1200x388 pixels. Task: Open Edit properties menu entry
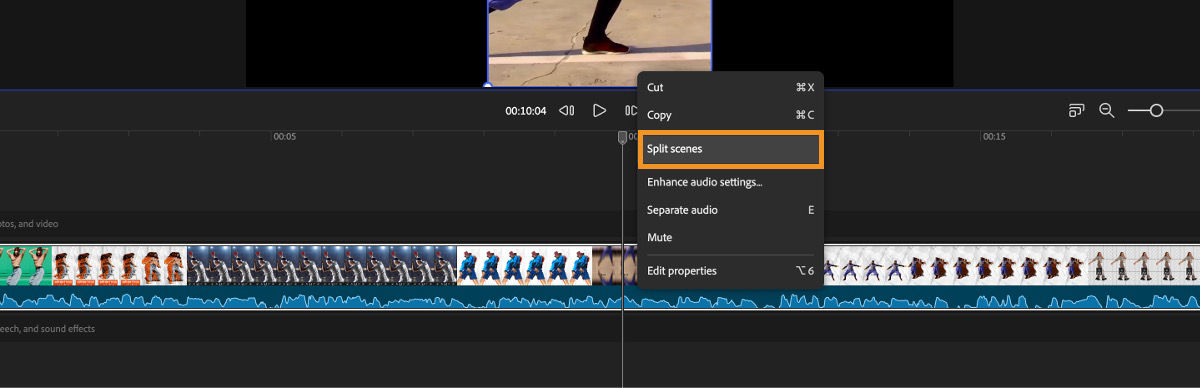pos(730,271)
